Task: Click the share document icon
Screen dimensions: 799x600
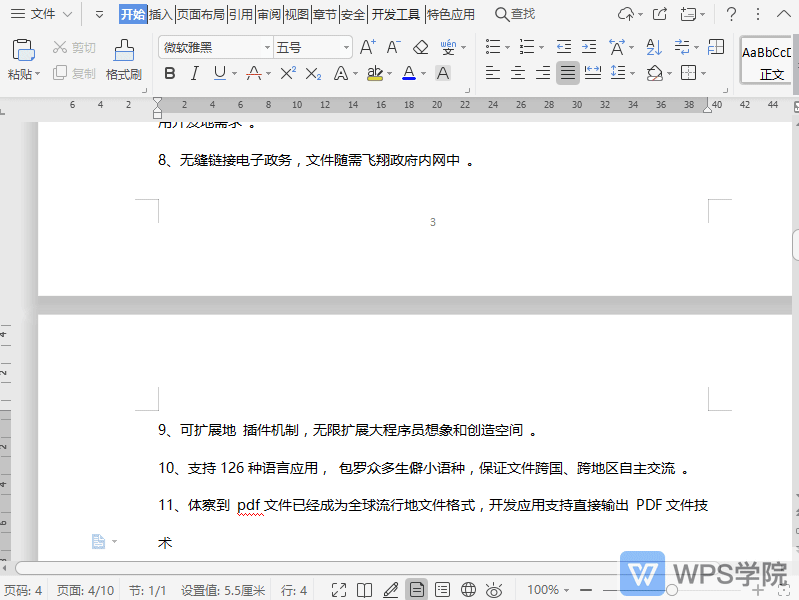Action: coord(660,14)
